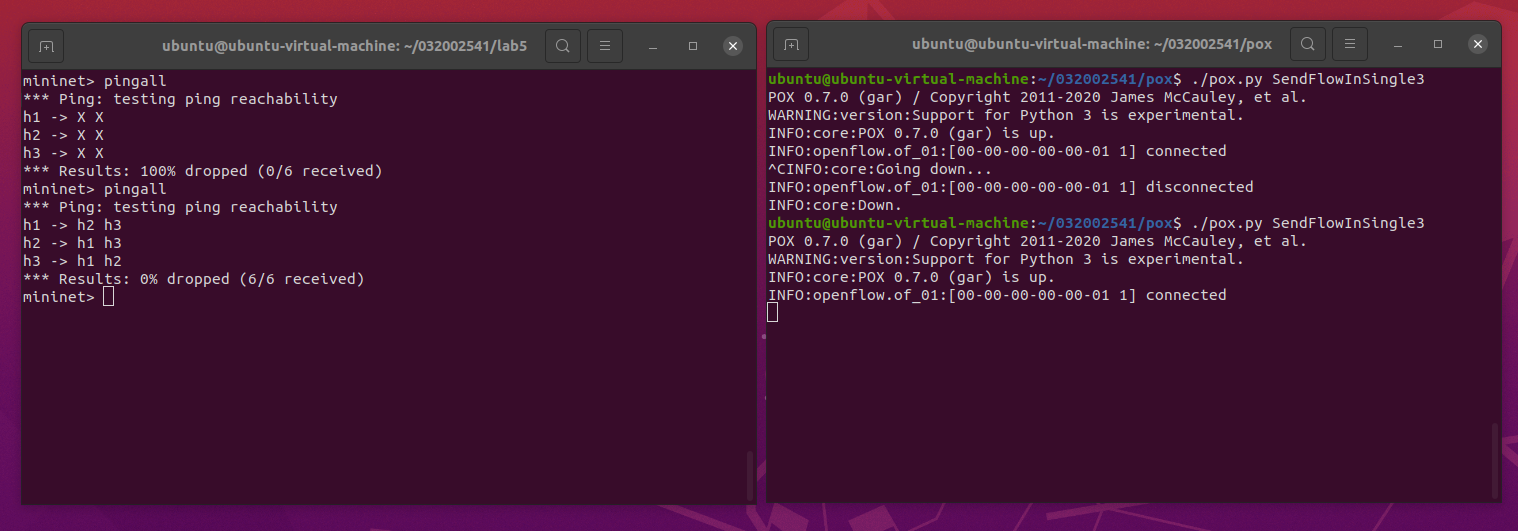Click the 'h2 -> X X' line
Image resolution: width=1518 pixels, height=531 pixels.
[63, 135]
